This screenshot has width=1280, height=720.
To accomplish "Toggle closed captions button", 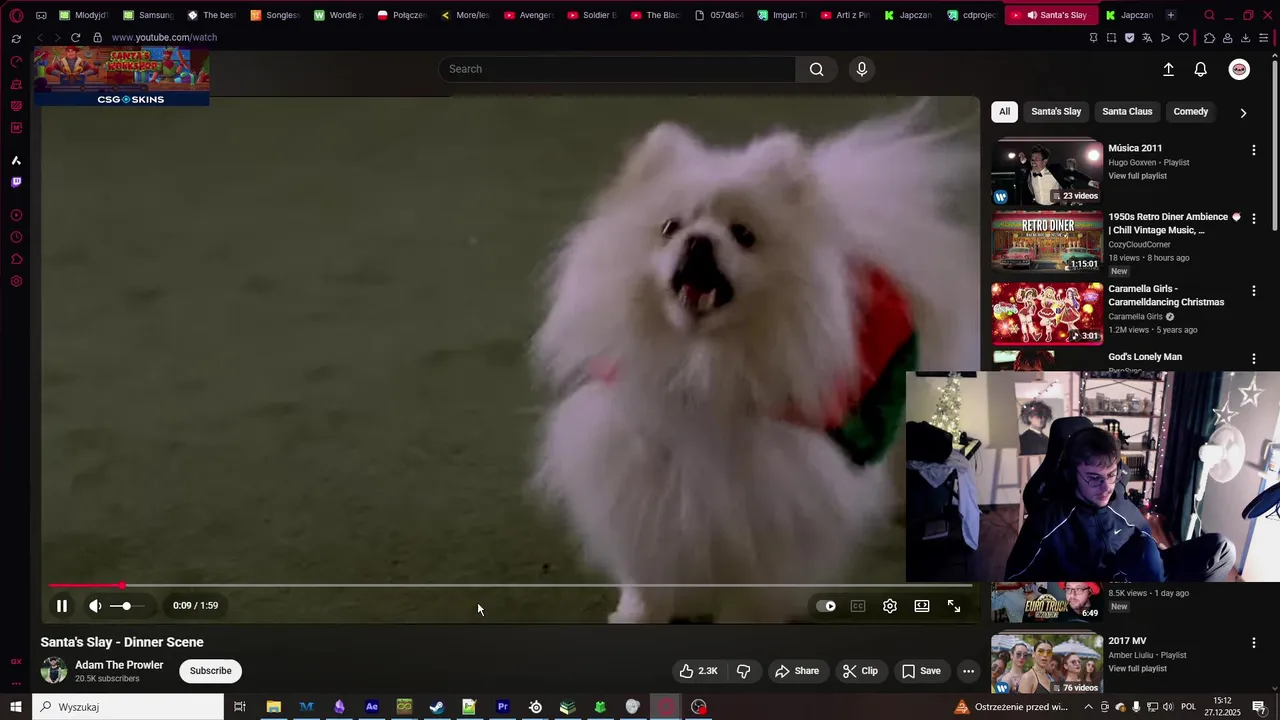I will (x=858, y=606).
